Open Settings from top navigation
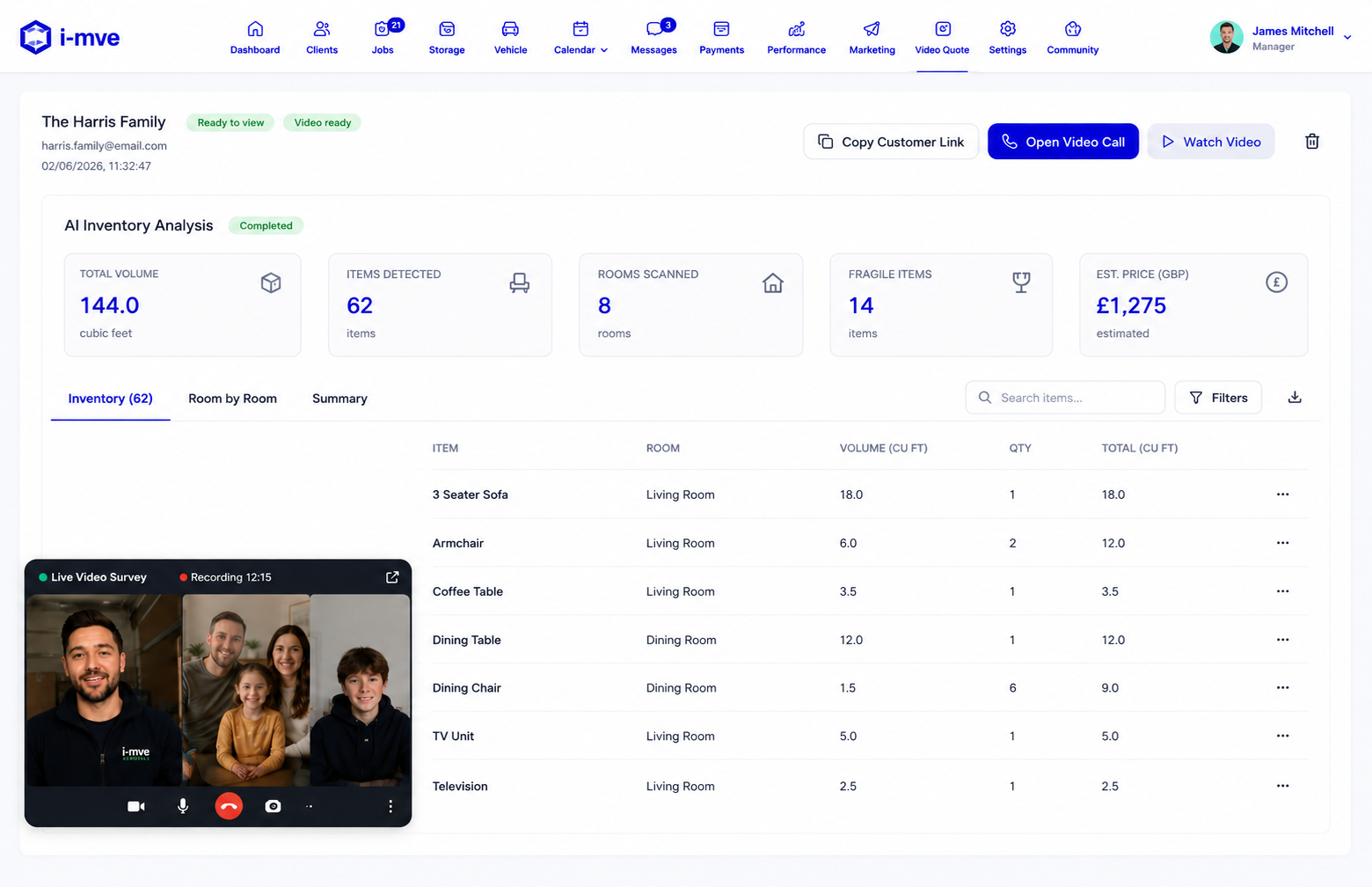The width and height of the screenshot is (1372, 887). pos(1007,38)
